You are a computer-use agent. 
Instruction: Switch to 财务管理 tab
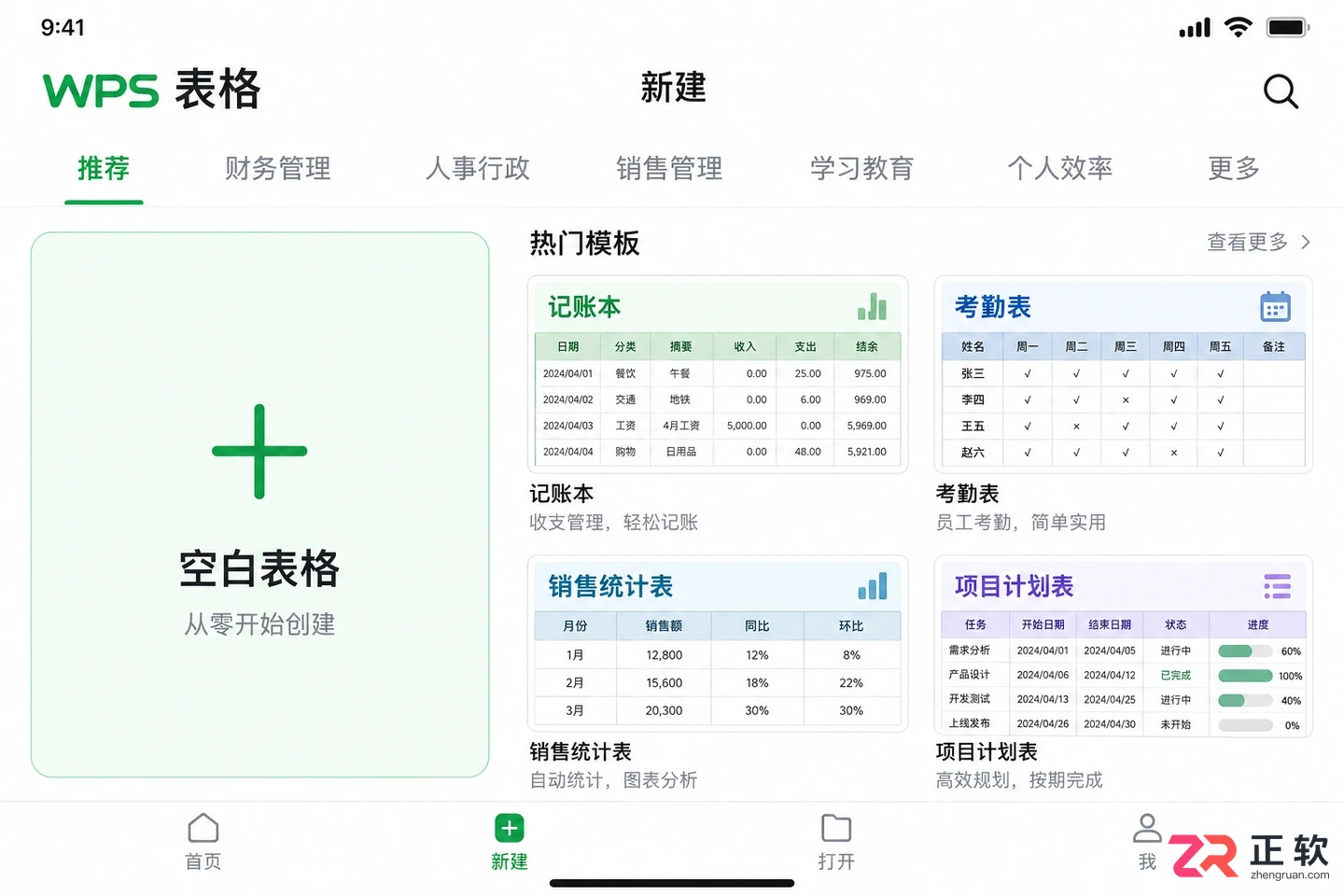click(x=278, y=169)
